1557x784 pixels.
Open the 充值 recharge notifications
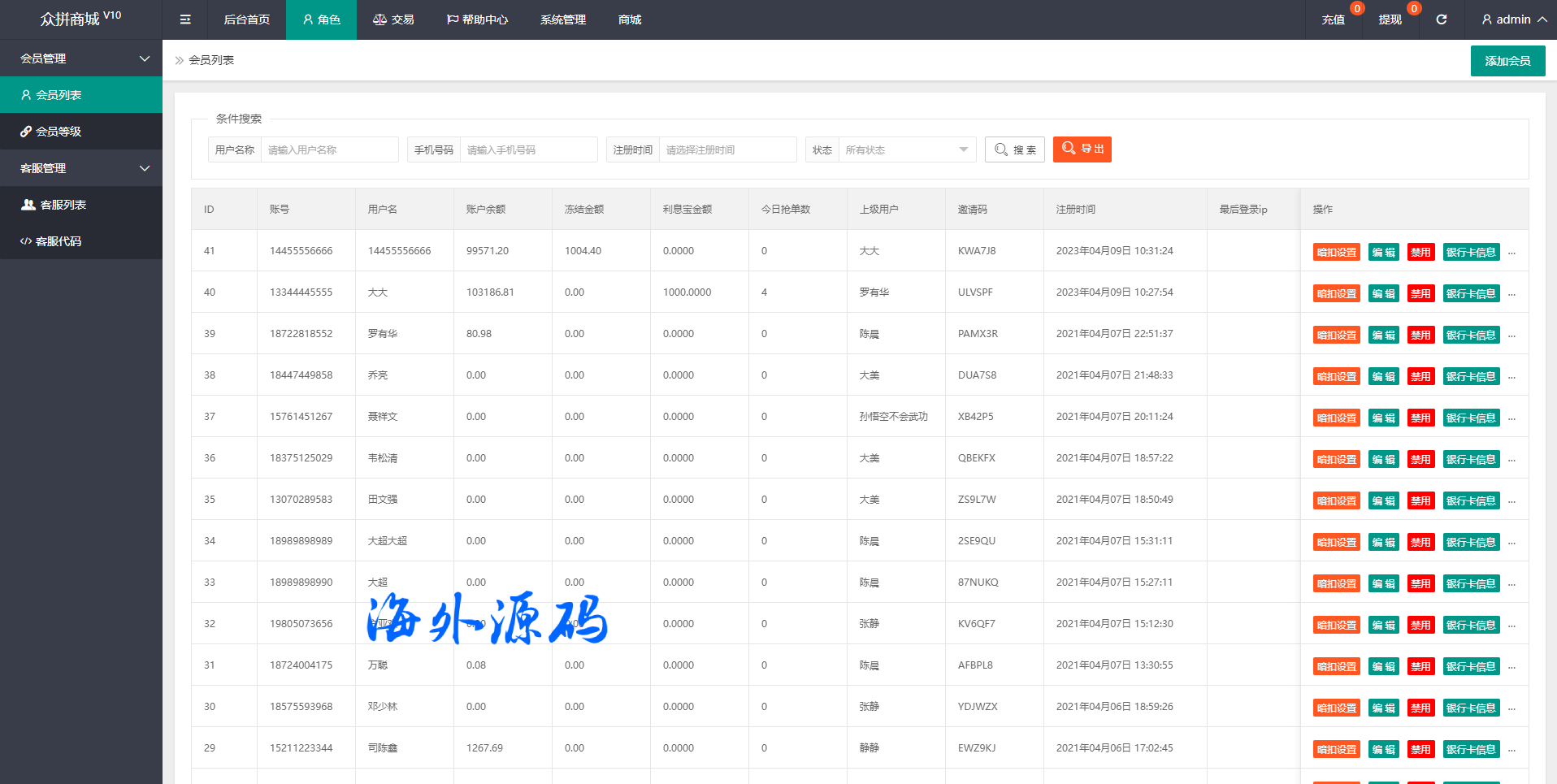[x=1333, y=19]
